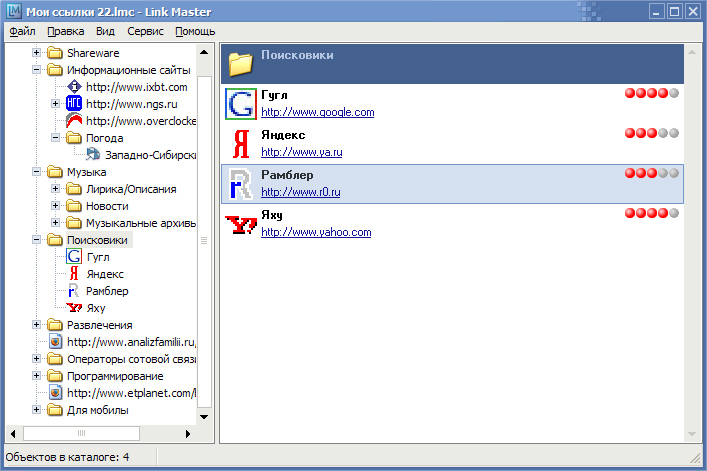This screenshot has height=471, width=707.
Task: Select the Поисковики tree folder label
Action: 97,240
